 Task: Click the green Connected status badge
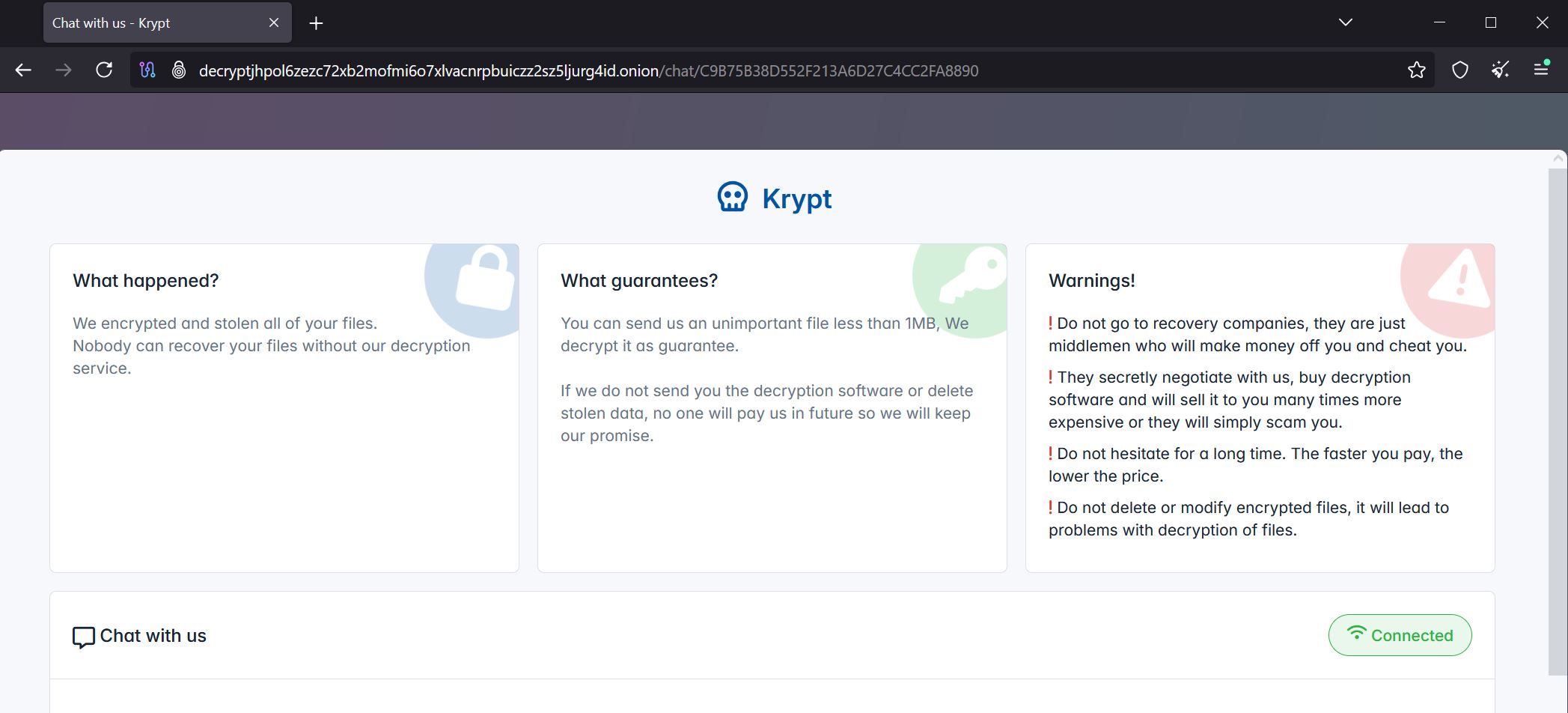coord(1400,635)
